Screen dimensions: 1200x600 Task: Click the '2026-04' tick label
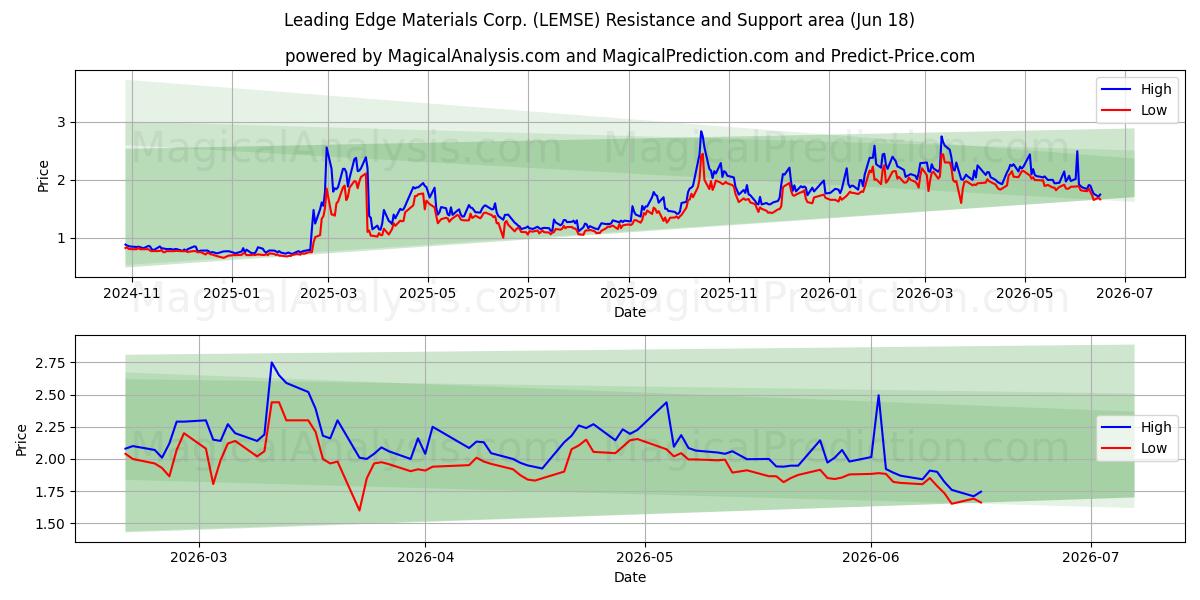tap(425, 558)
